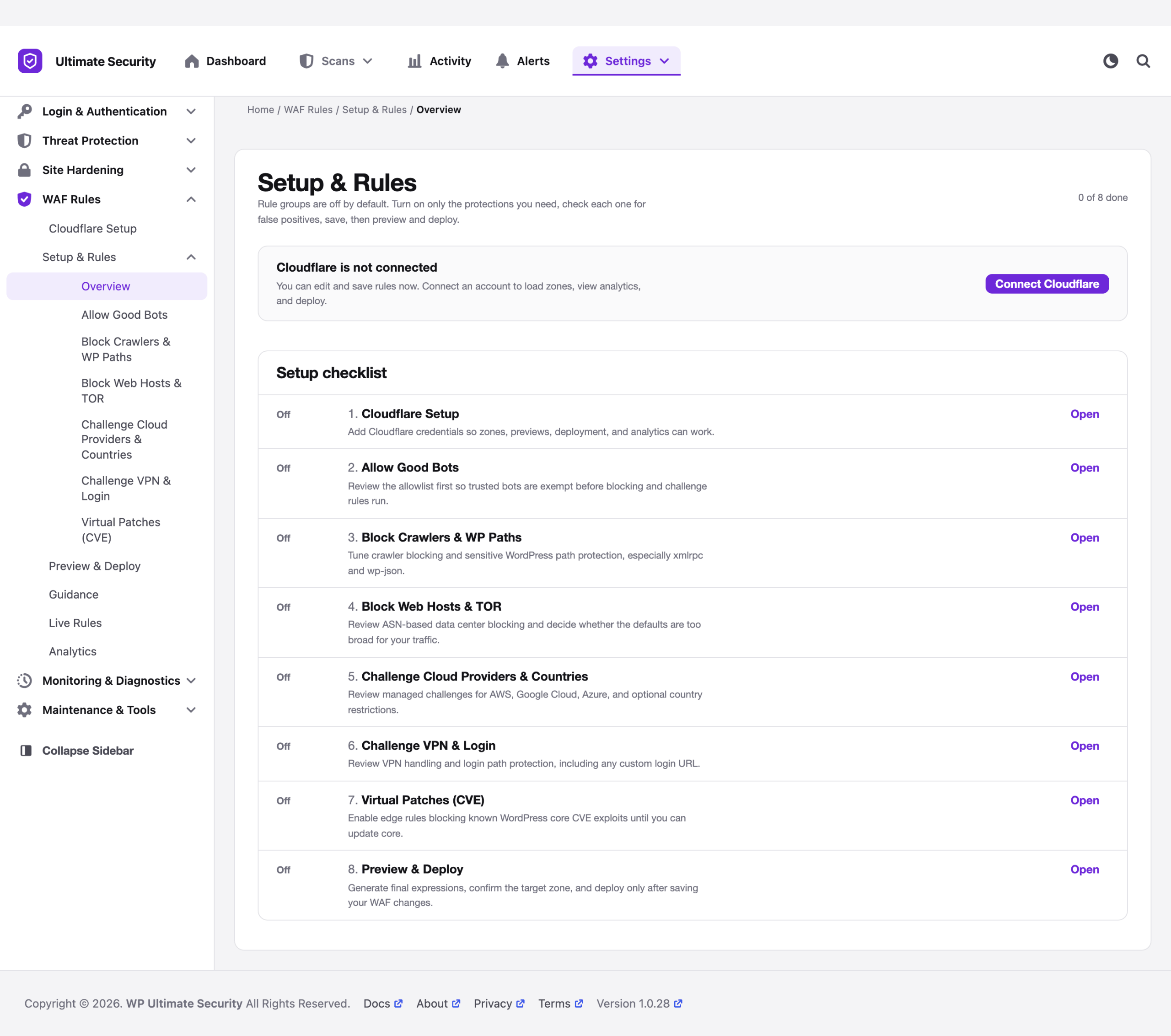Open Live Rules sidebar item

click(75, 623)
